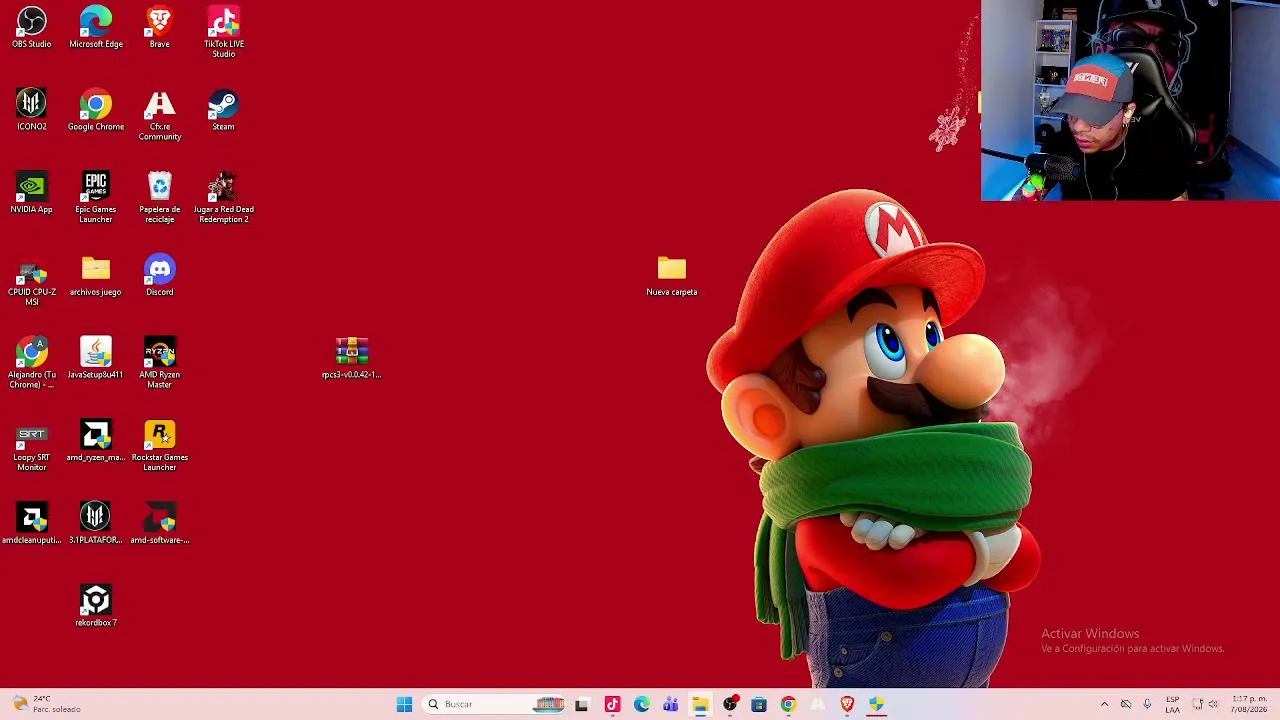
Task: Select the Rockstar Games Launcher icon
Action: (160, 445)
